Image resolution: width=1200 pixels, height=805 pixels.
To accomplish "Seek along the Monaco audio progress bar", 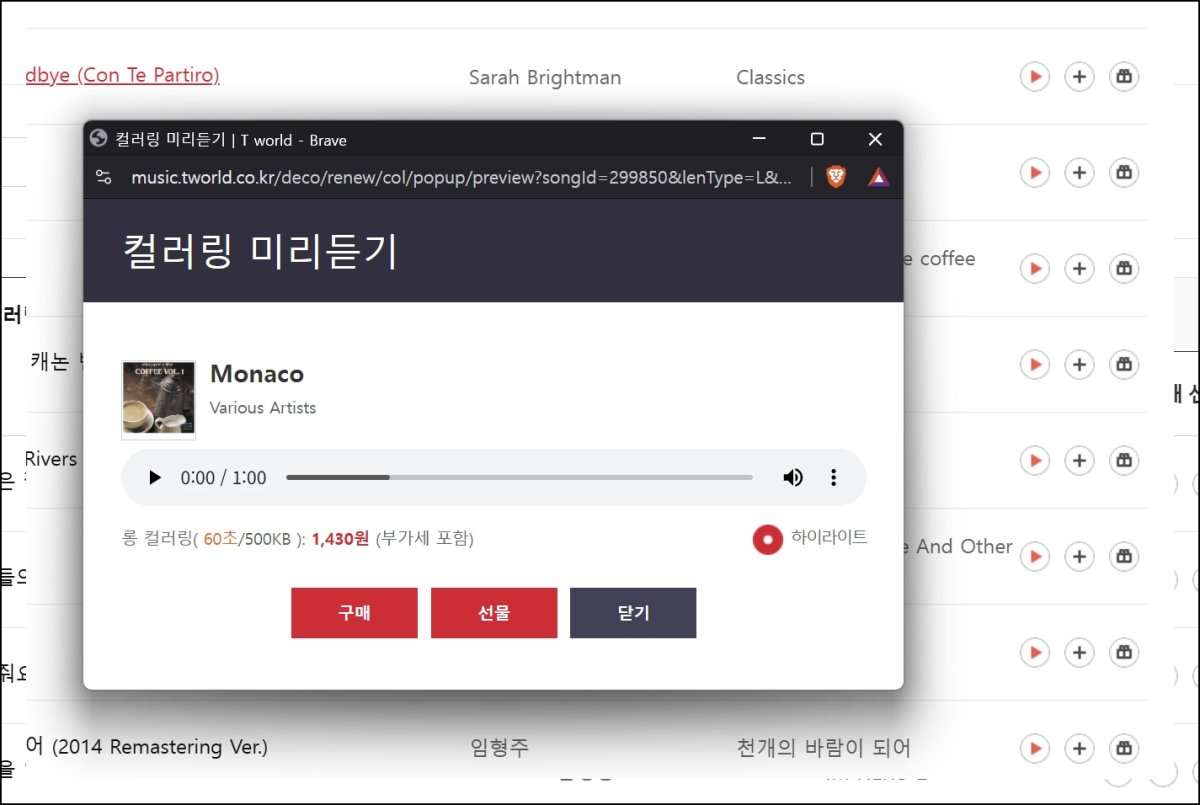I will pyautogui.click(x=519, y=478).
